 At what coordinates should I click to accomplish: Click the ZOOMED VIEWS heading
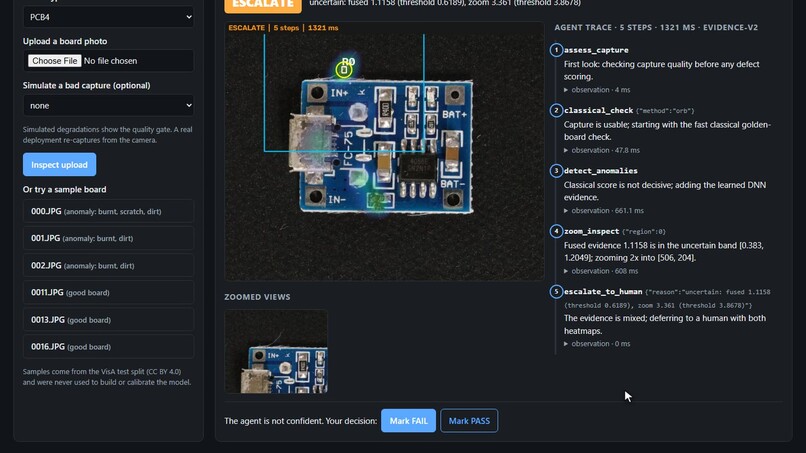pos(257,297)
